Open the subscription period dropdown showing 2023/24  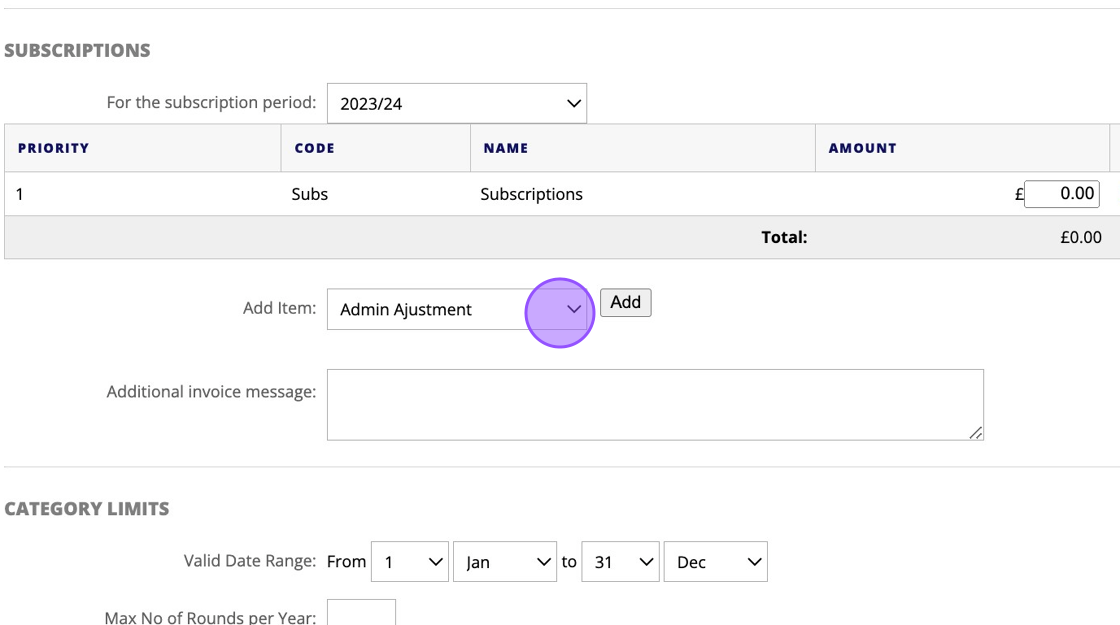(x=456, y=104)
